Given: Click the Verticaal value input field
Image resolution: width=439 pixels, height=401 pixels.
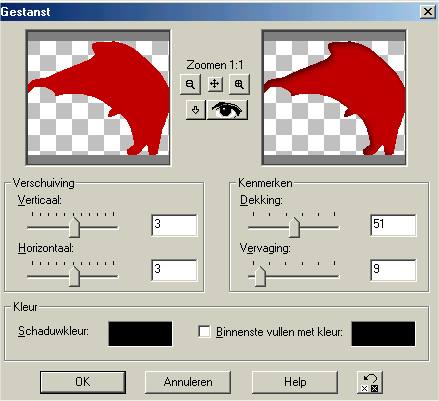Looking at the screenshot, I should pyautogui.click(x=174, y=225).
